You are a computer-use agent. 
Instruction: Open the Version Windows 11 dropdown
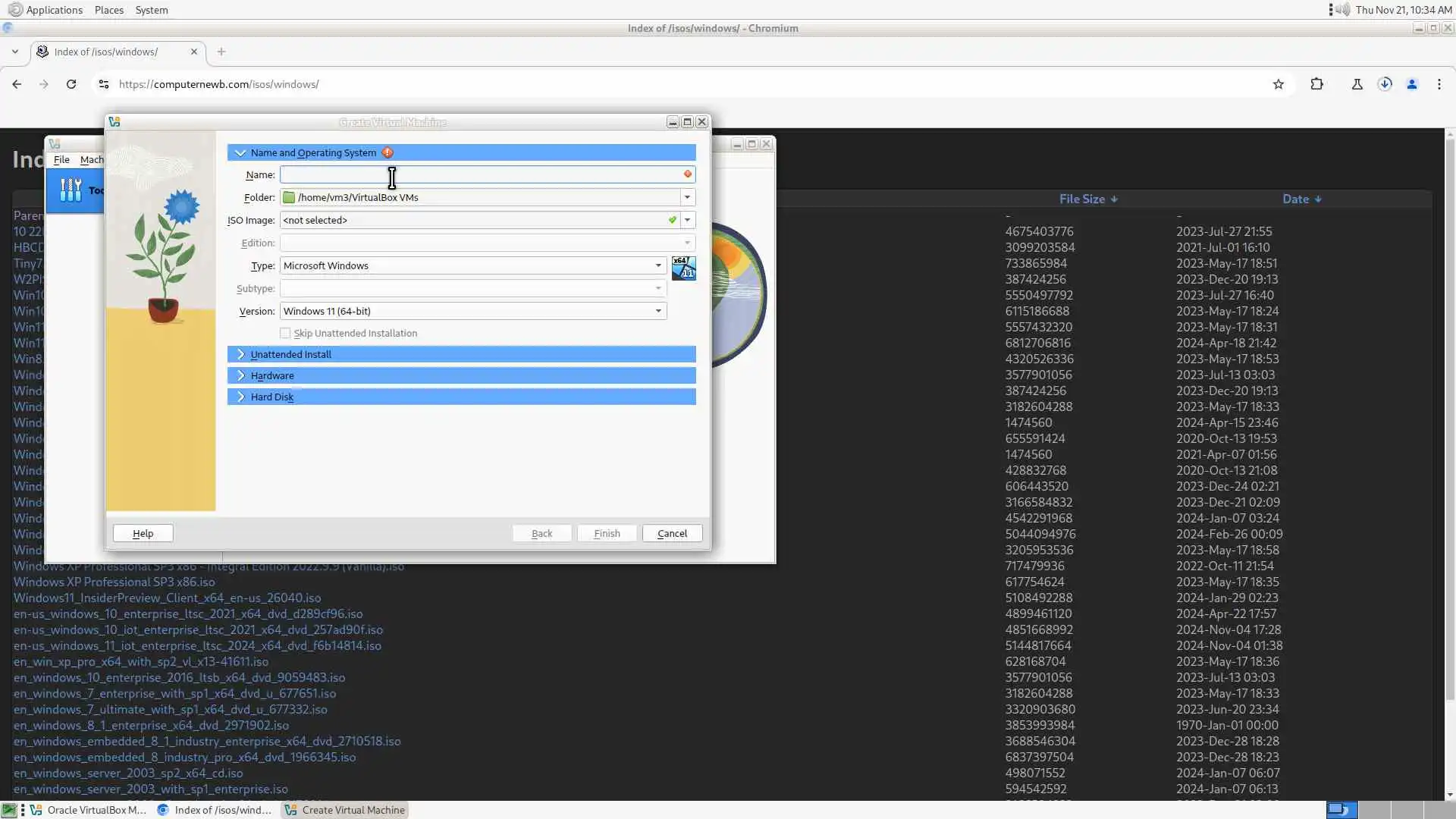coord(658,311)
